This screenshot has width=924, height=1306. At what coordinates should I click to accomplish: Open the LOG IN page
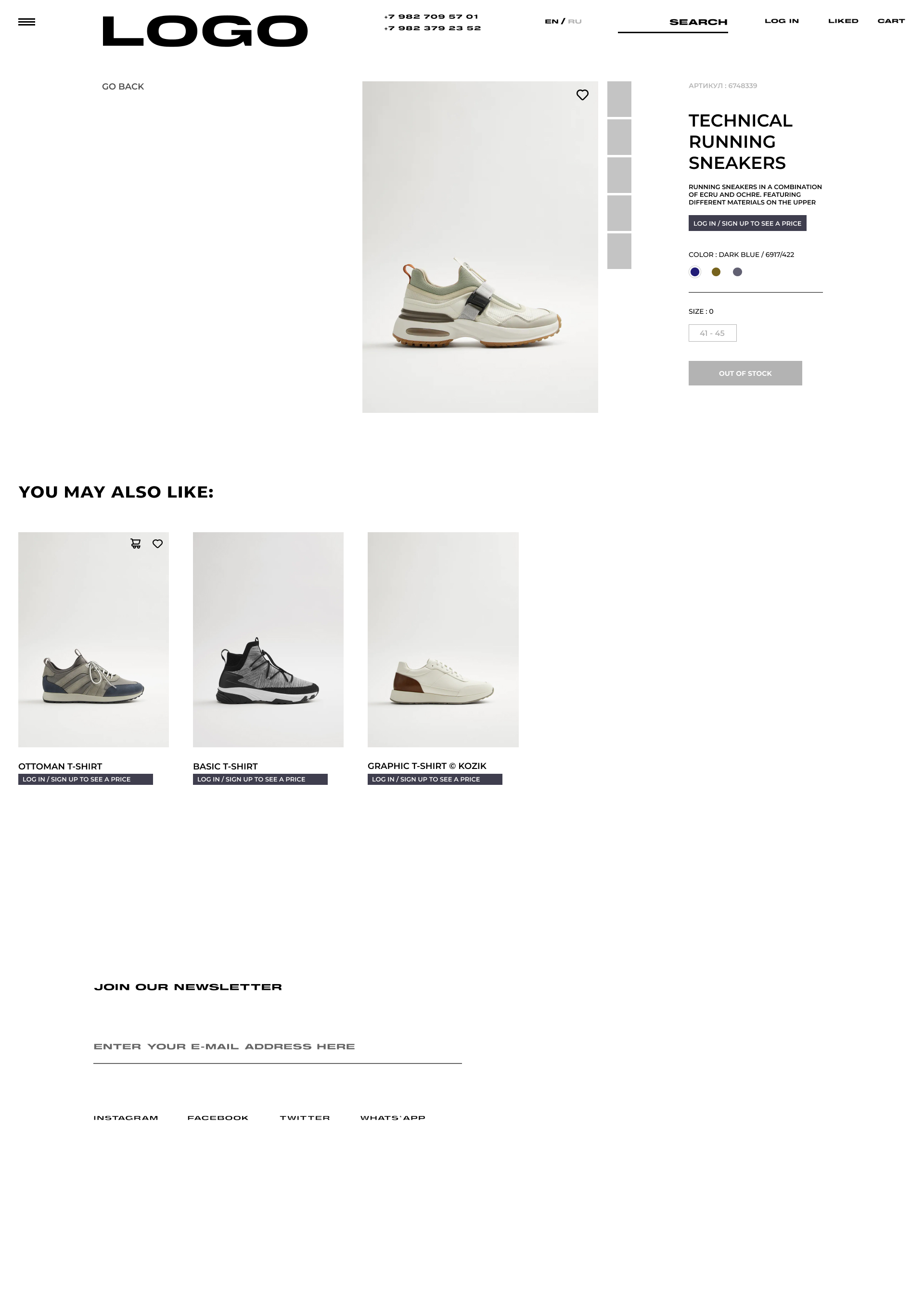[x=782, y=21]
